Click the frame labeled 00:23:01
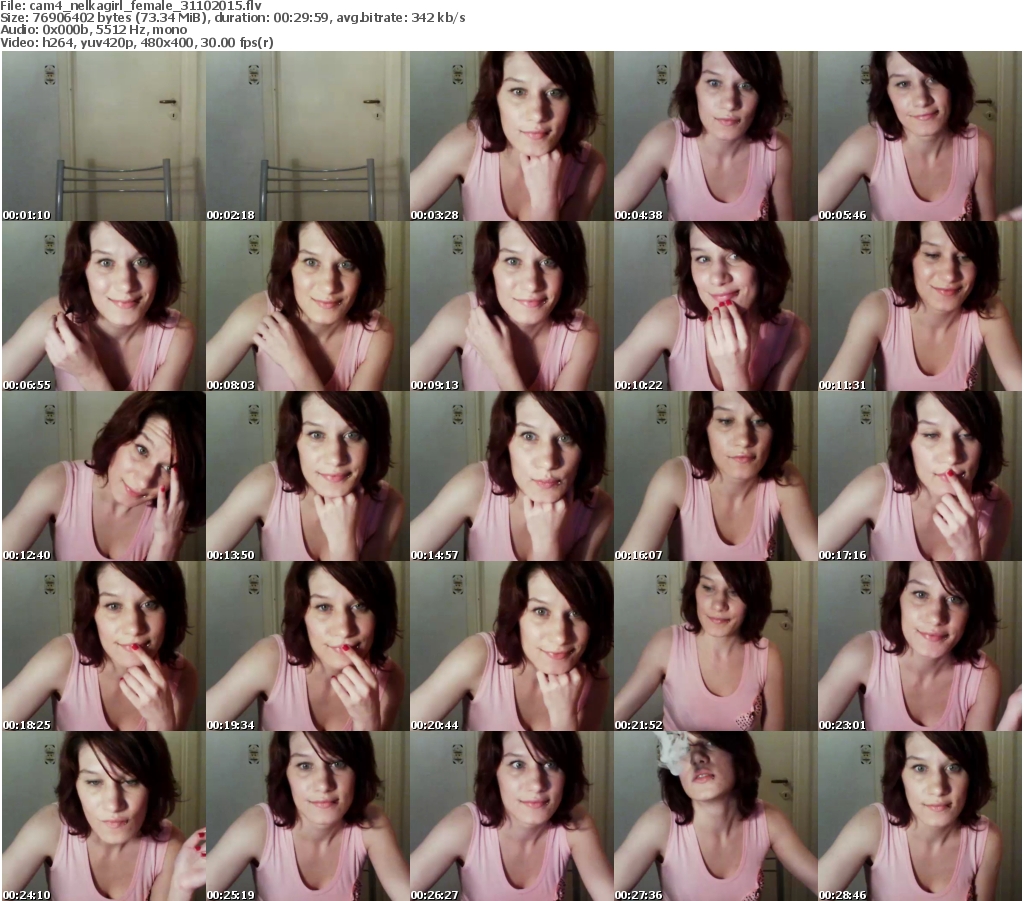 (920, 646)
